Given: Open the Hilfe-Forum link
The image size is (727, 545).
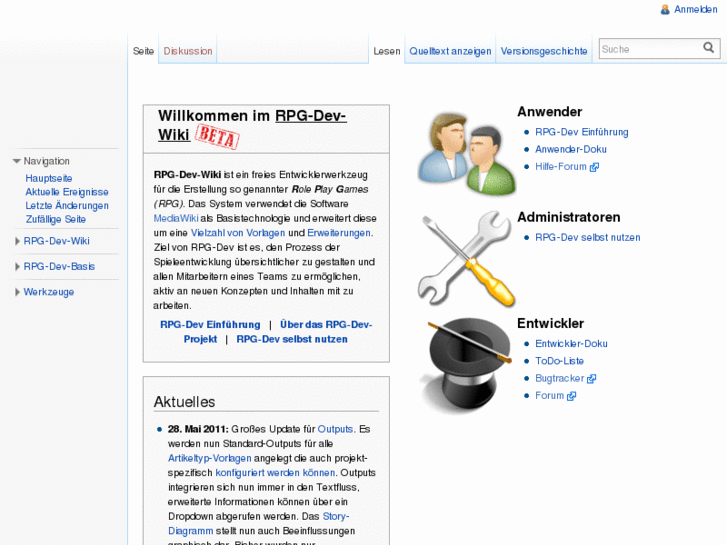Looking at the screenshot, I should 561,167.
